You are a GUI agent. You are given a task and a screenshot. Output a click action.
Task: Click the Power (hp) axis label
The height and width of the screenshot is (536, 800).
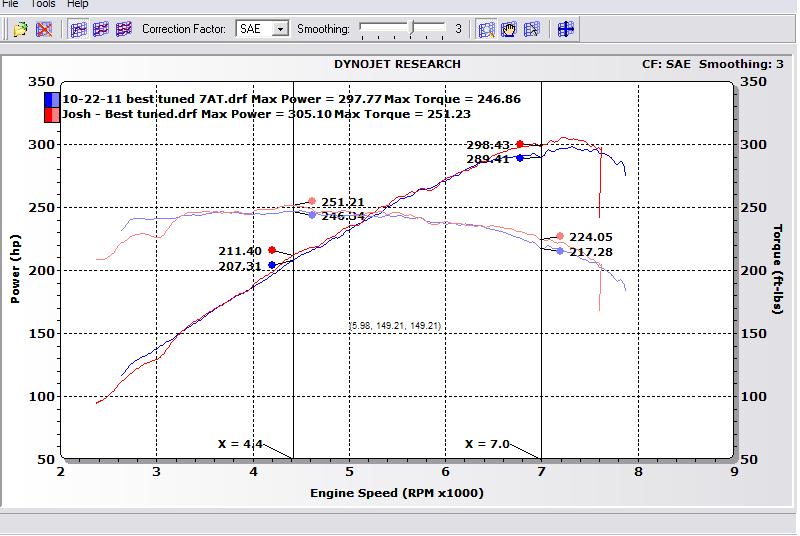pos(15,269)
